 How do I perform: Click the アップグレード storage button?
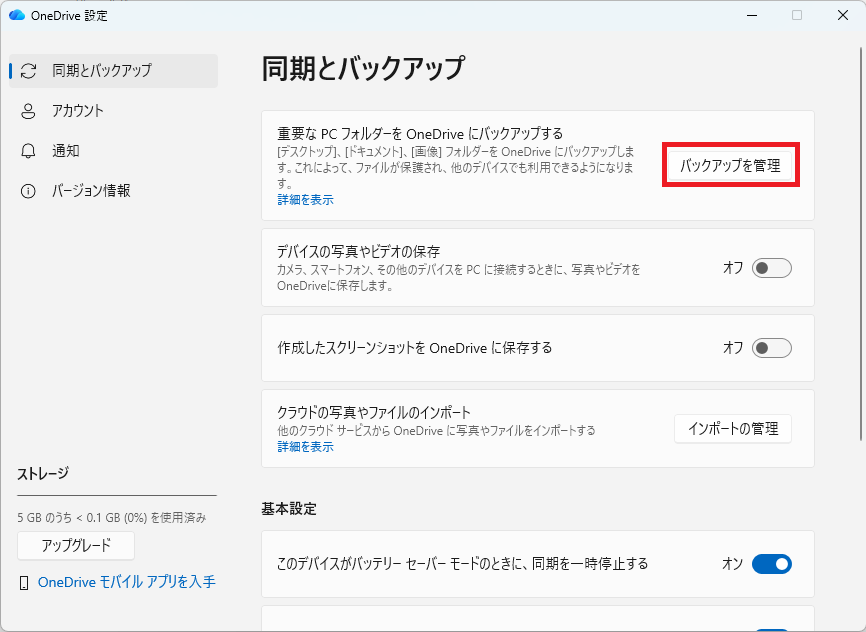pyautogui.click(x=76, y=546)
